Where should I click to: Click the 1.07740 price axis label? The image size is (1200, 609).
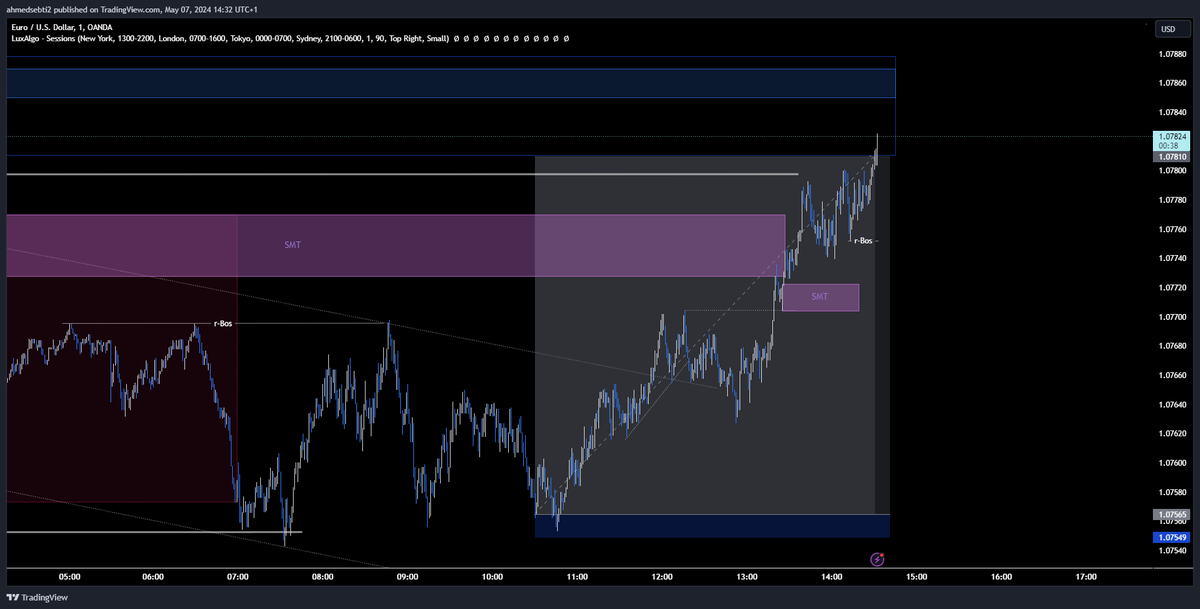click(1171, 258)
